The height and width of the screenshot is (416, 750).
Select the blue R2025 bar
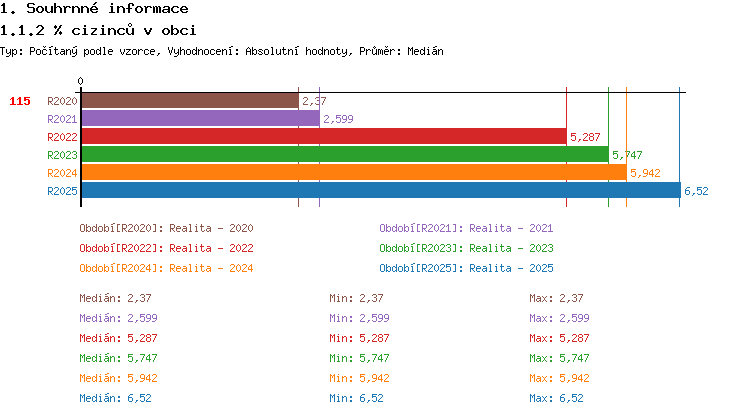[x=380, y=191]
